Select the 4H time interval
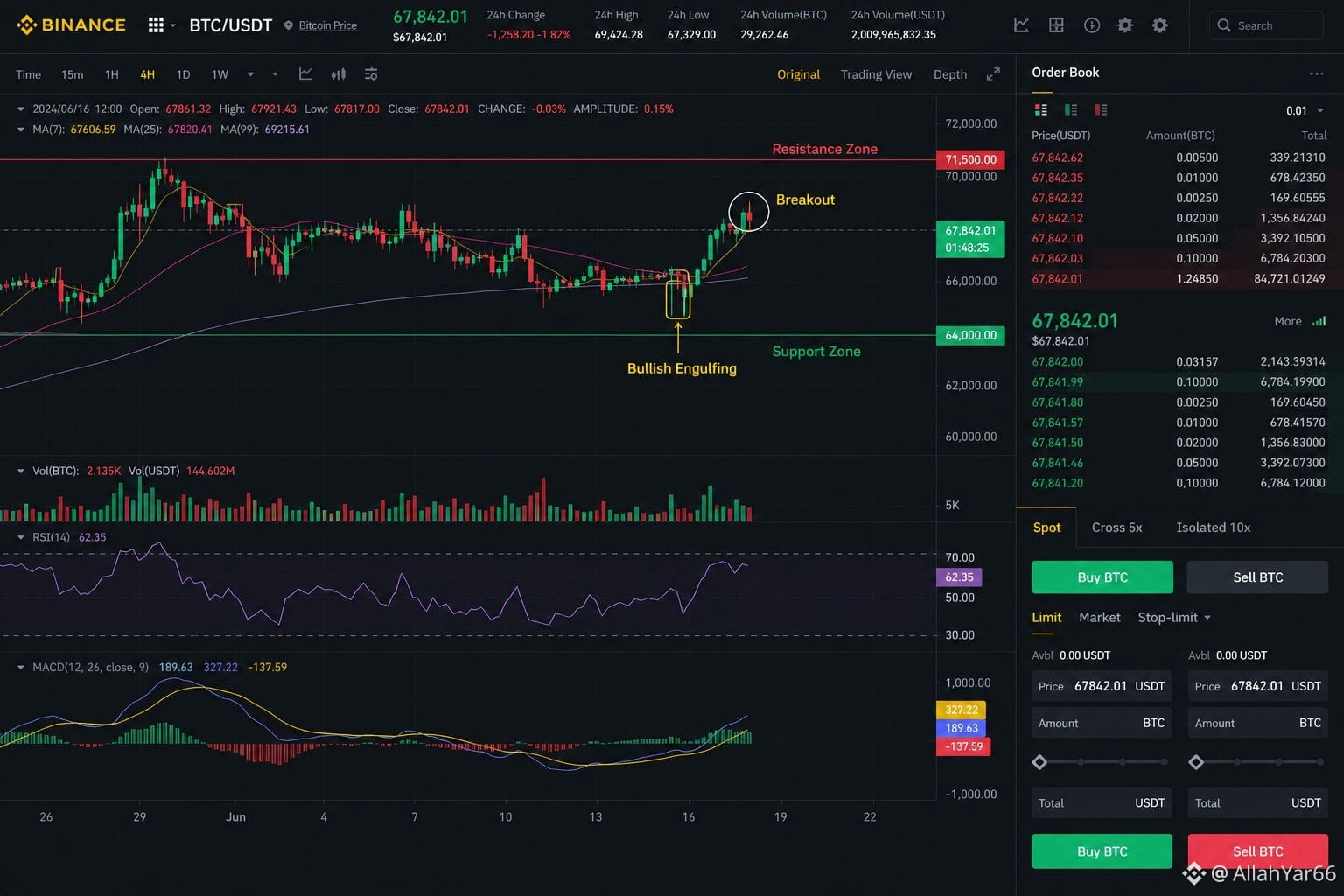 click(x=147, y=74)
